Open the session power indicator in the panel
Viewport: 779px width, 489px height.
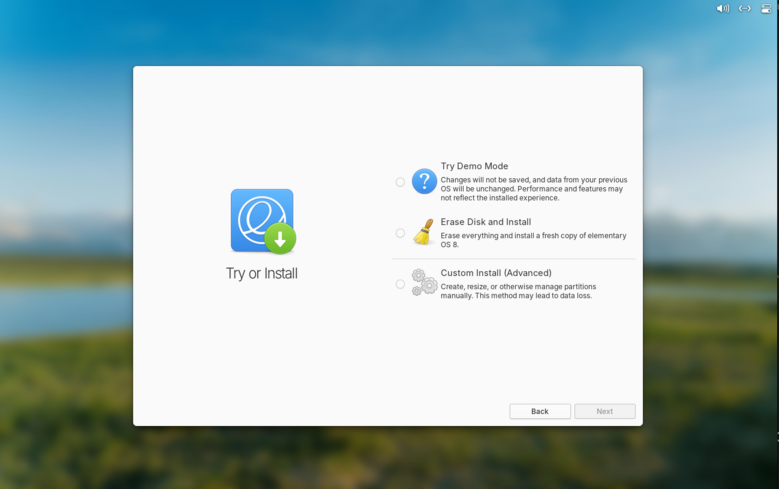tap(766, 8)
